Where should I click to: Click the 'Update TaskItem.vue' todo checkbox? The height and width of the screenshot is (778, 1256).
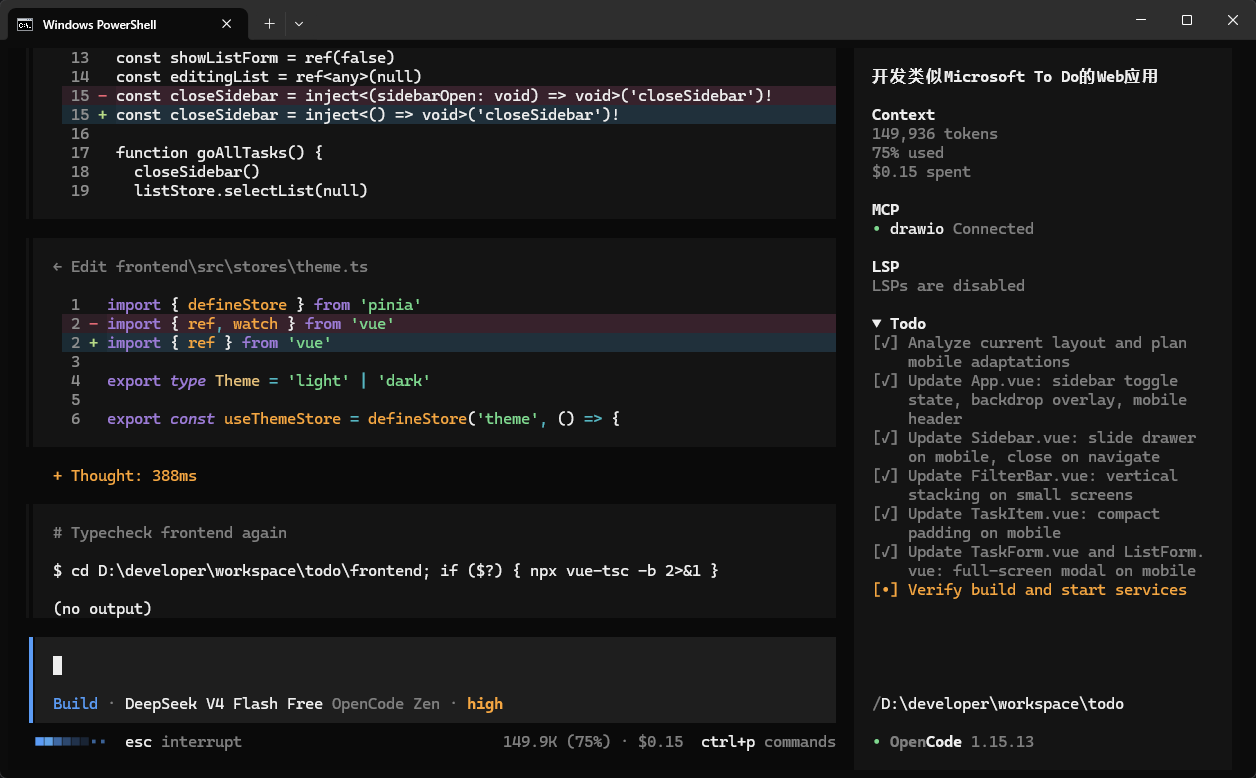coord(885,514)
